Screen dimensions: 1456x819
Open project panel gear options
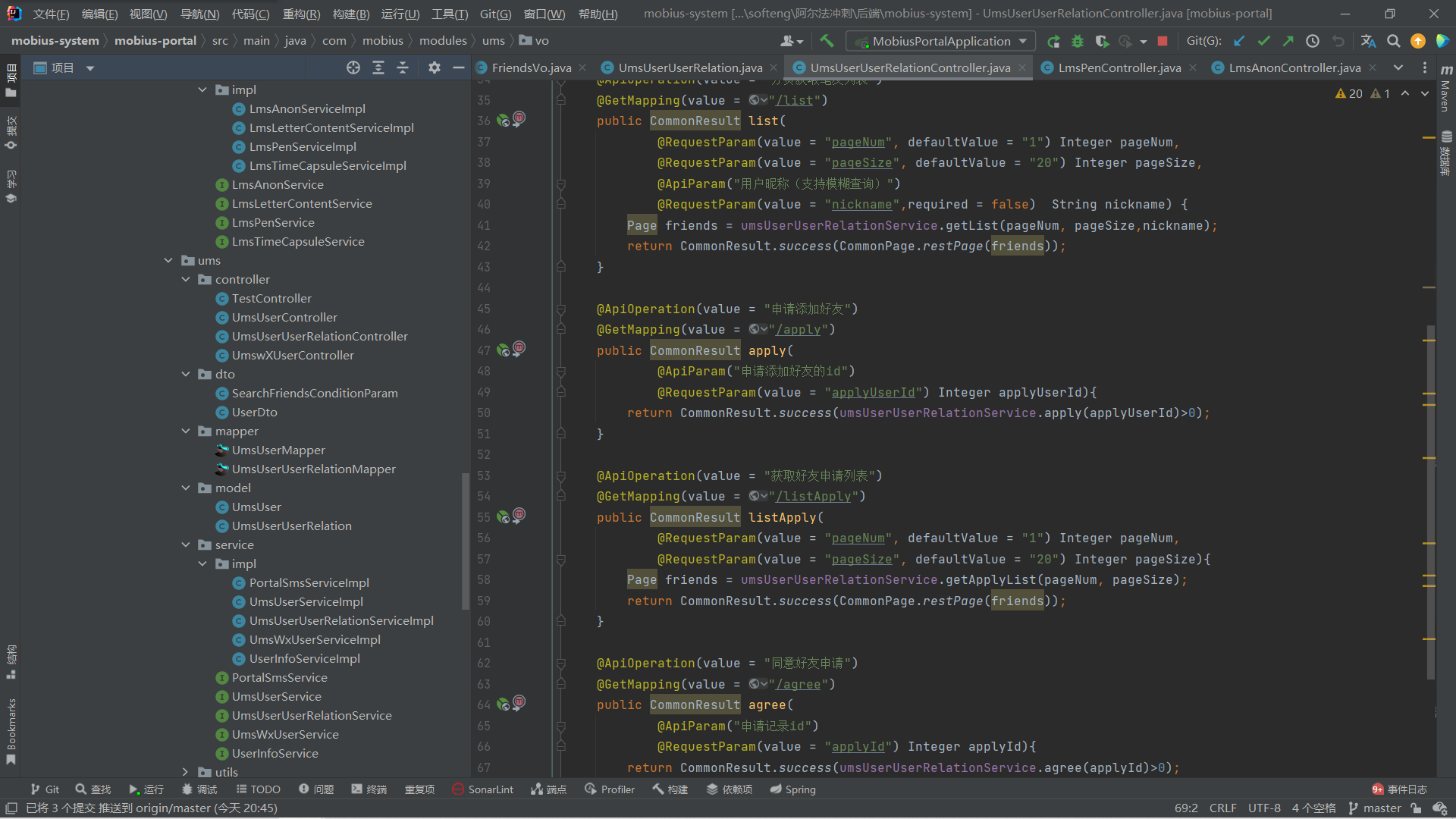434,67
